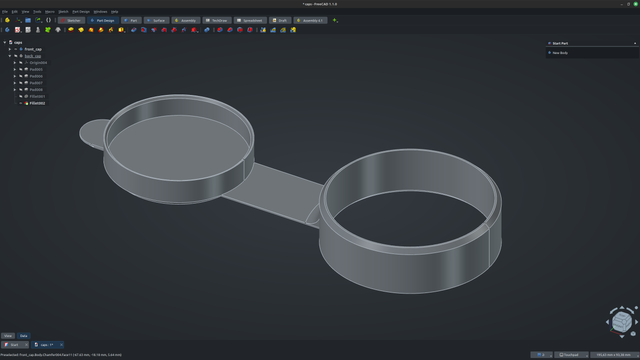Click the Create Body icon in toolbar

coord(7,30)
